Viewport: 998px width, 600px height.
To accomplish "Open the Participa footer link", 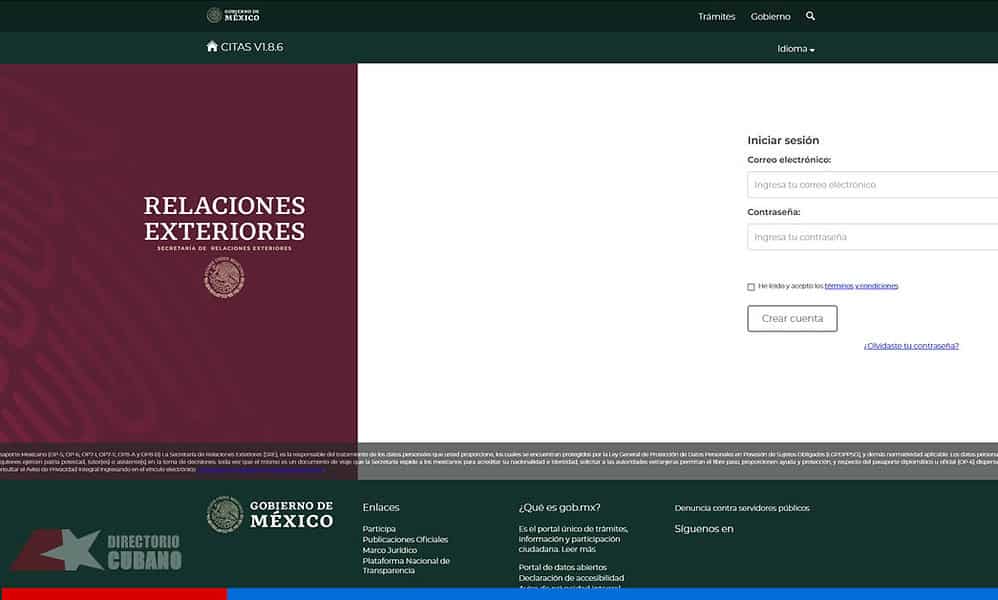I will click(x=379, y=529).
